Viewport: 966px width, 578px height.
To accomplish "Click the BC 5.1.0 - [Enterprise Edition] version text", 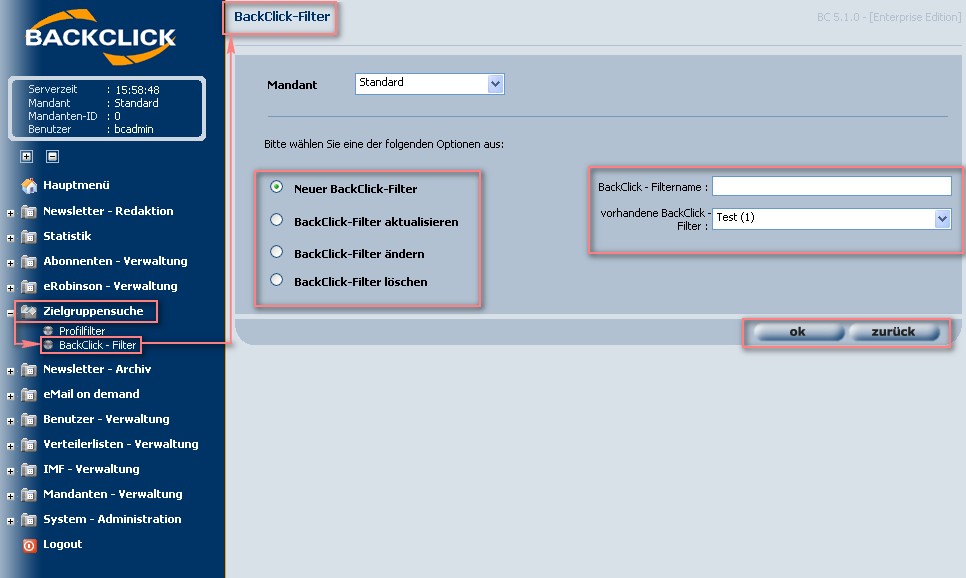I will tap(888, 17).
